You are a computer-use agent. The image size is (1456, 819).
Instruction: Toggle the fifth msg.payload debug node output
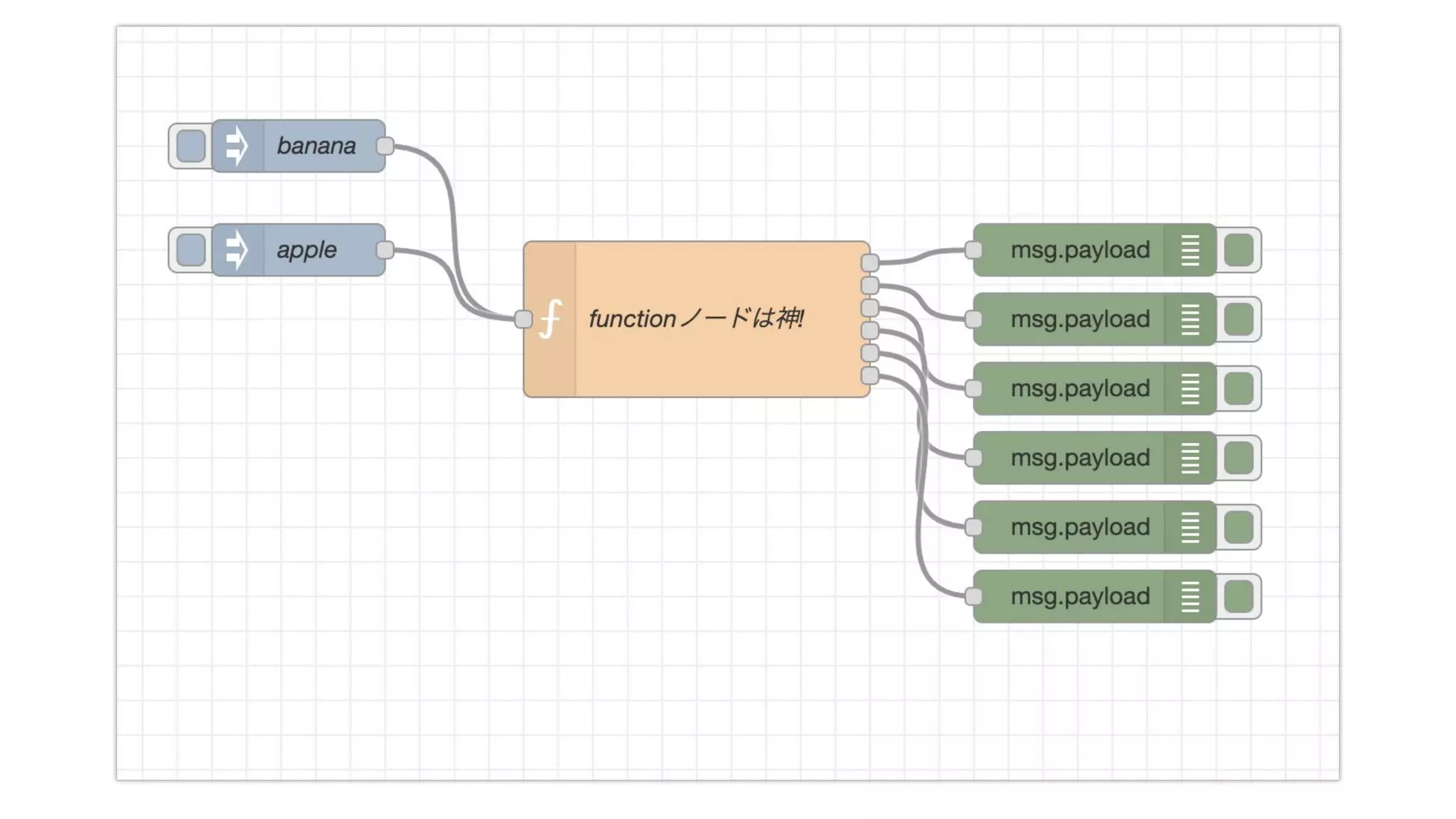pyautogui.click(x=1238, y=527)
